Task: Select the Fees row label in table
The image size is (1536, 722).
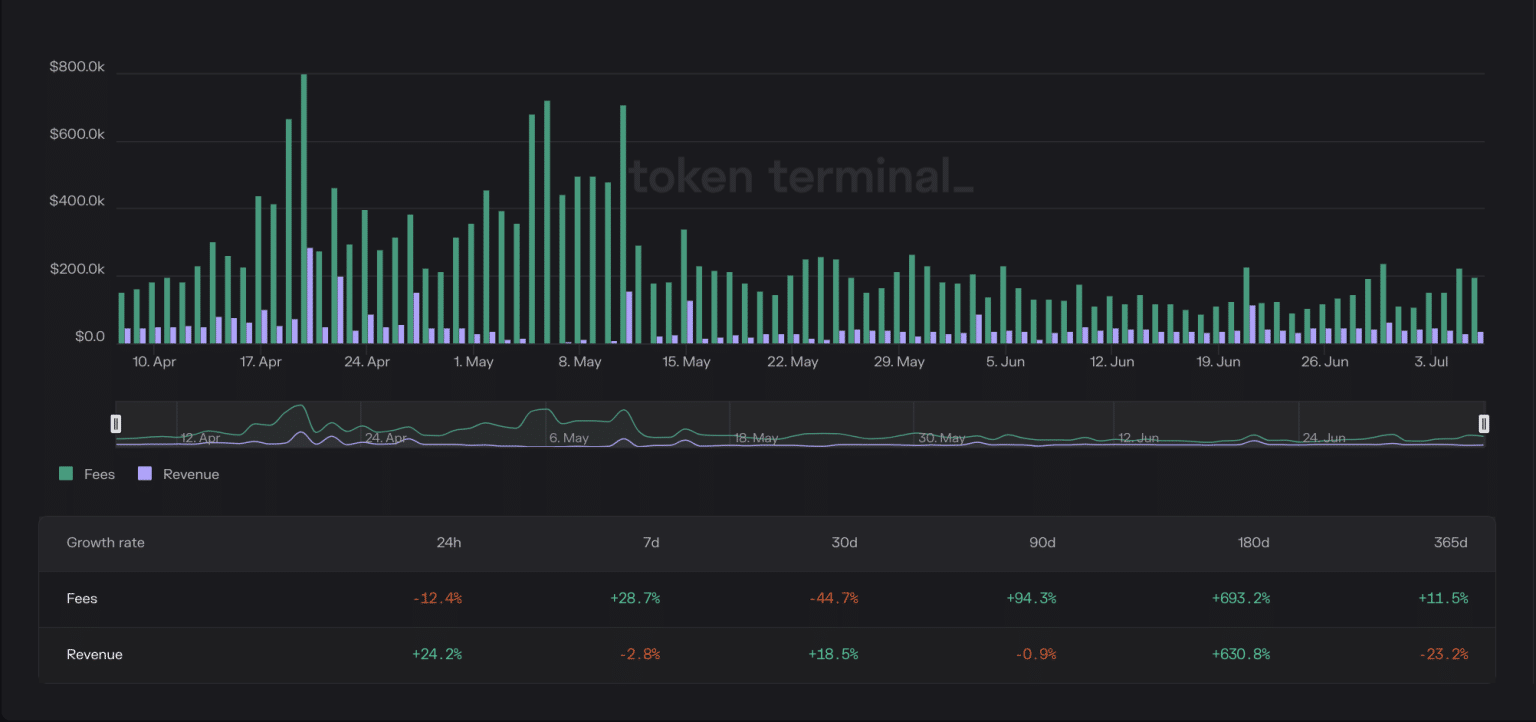Action: (x=82, y=599)
